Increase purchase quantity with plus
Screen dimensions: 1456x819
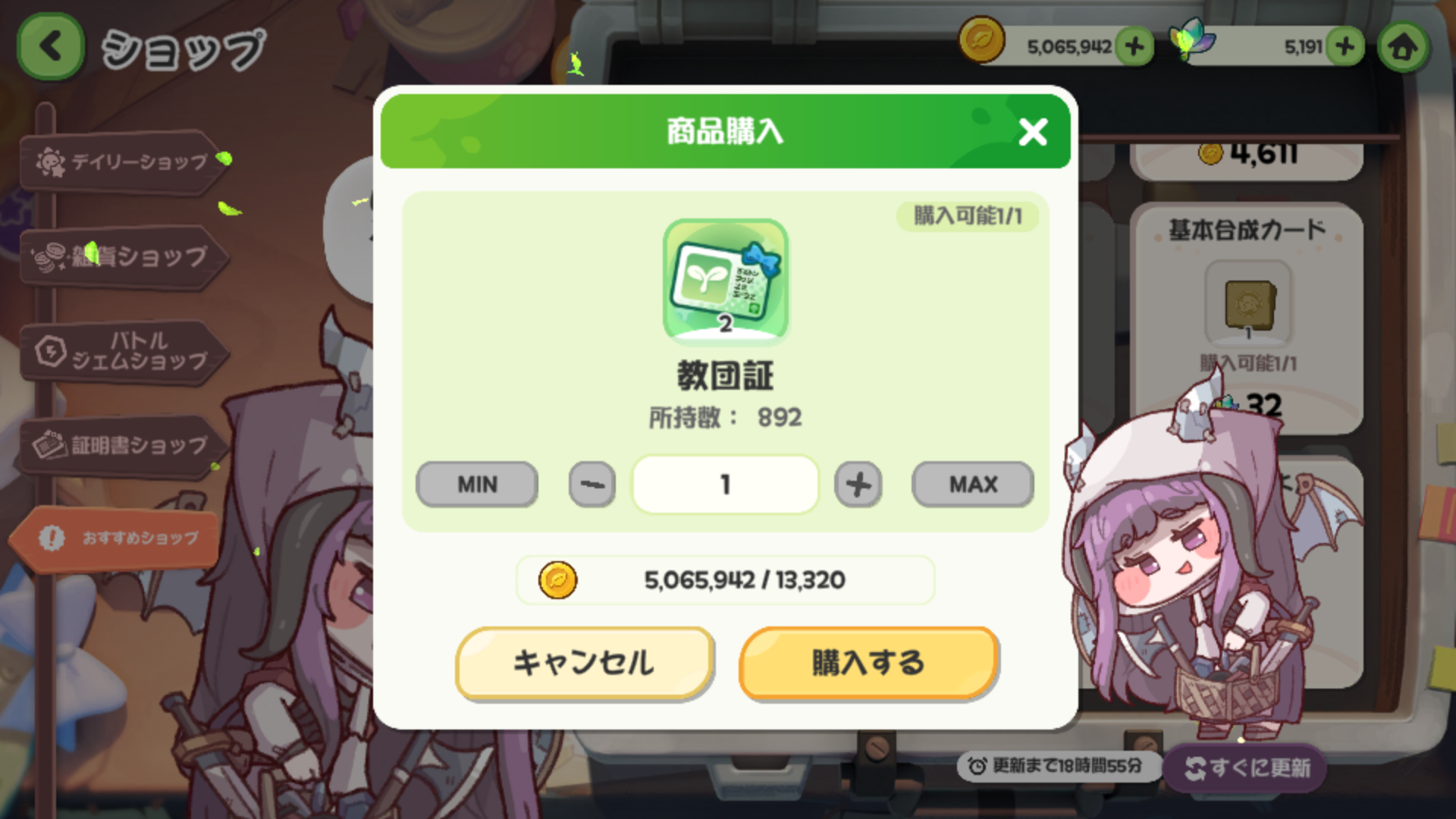(858, 484)
